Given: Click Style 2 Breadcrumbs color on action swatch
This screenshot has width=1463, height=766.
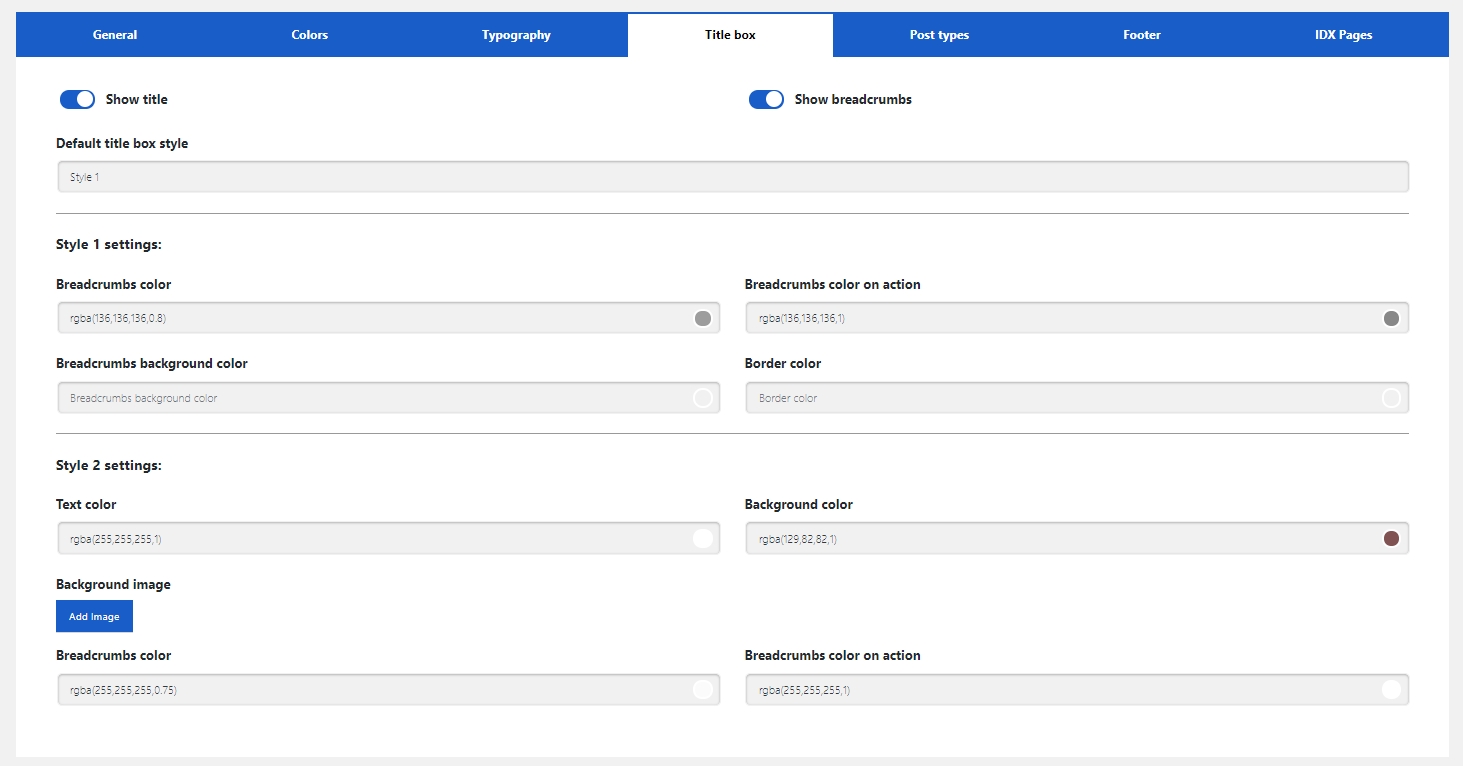Looking at the screenshot, I should [1390, 690].
